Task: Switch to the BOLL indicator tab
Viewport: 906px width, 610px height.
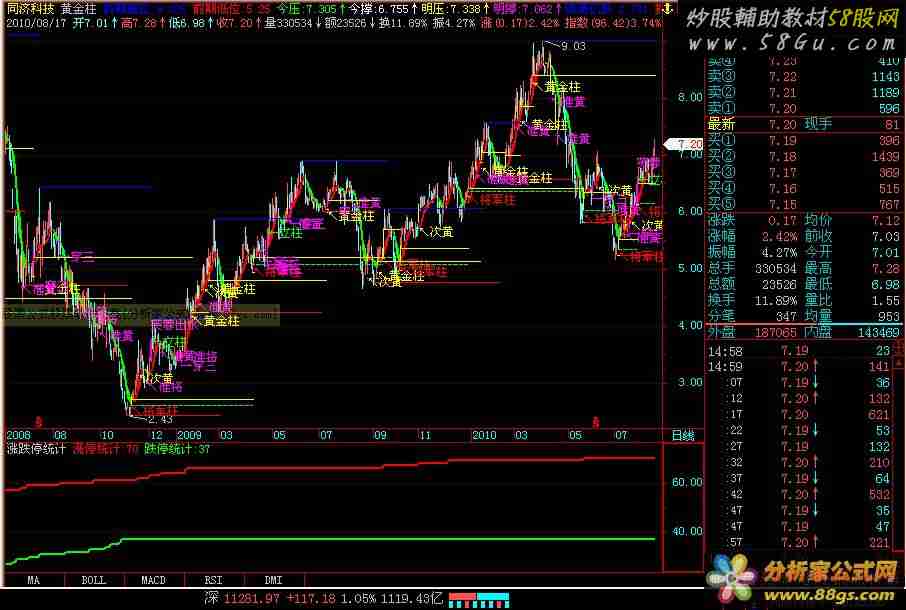Action: point(94,580)
